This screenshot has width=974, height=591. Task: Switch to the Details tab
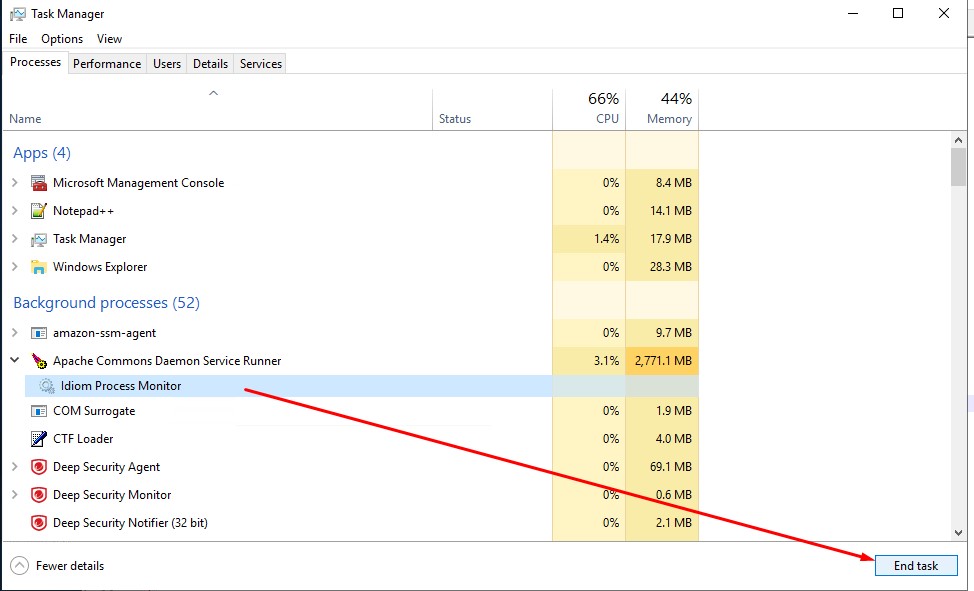[211, 63]
